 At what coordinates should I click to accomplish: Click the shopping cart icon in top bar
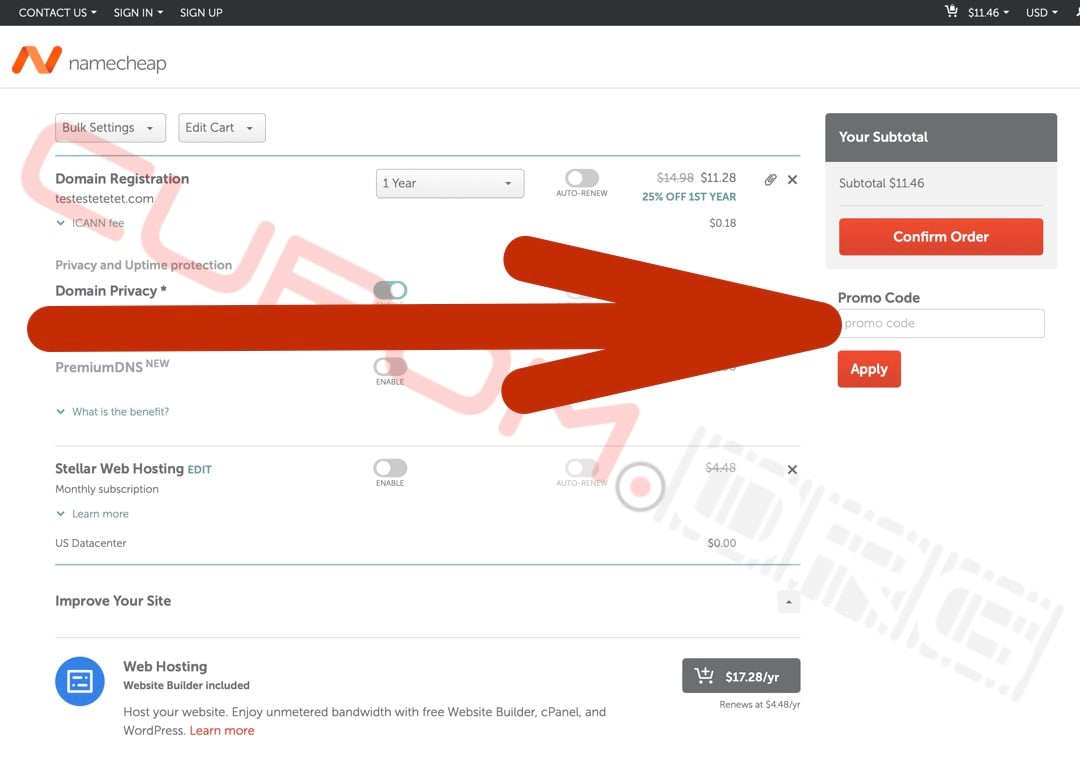coord(951,12)
